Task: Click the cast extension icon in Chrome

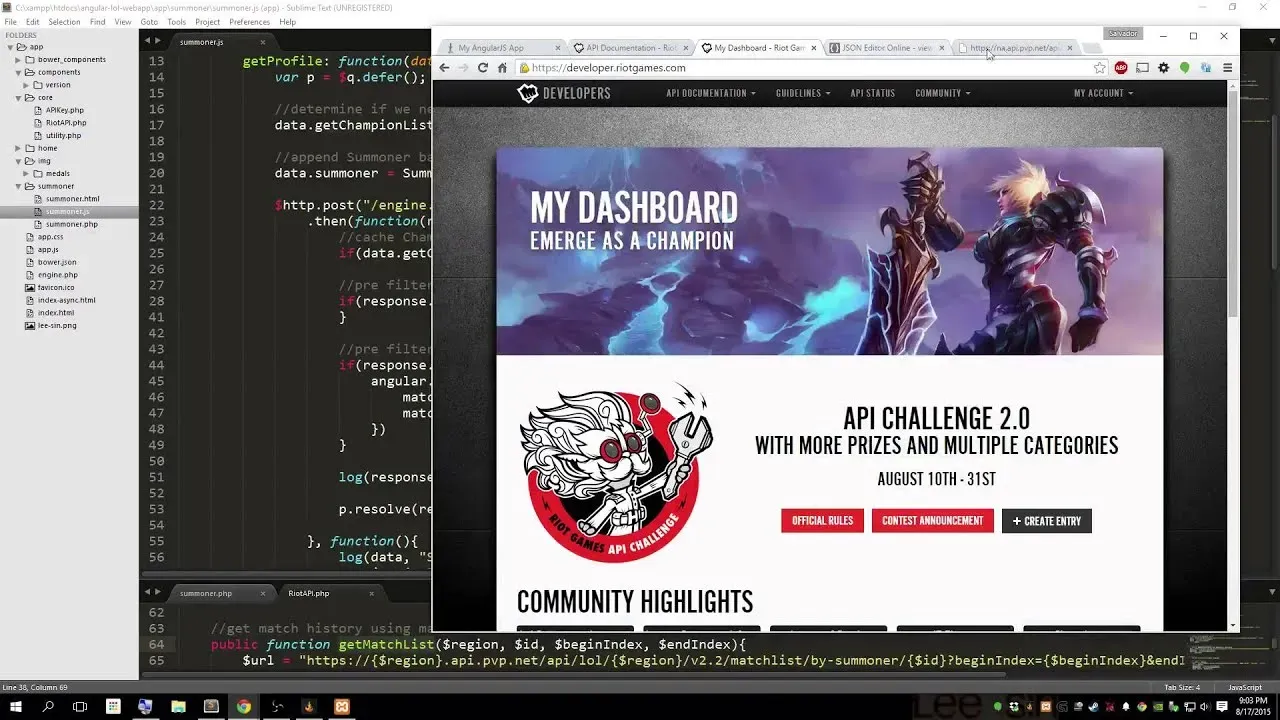Action: [x=1142, y=68]
